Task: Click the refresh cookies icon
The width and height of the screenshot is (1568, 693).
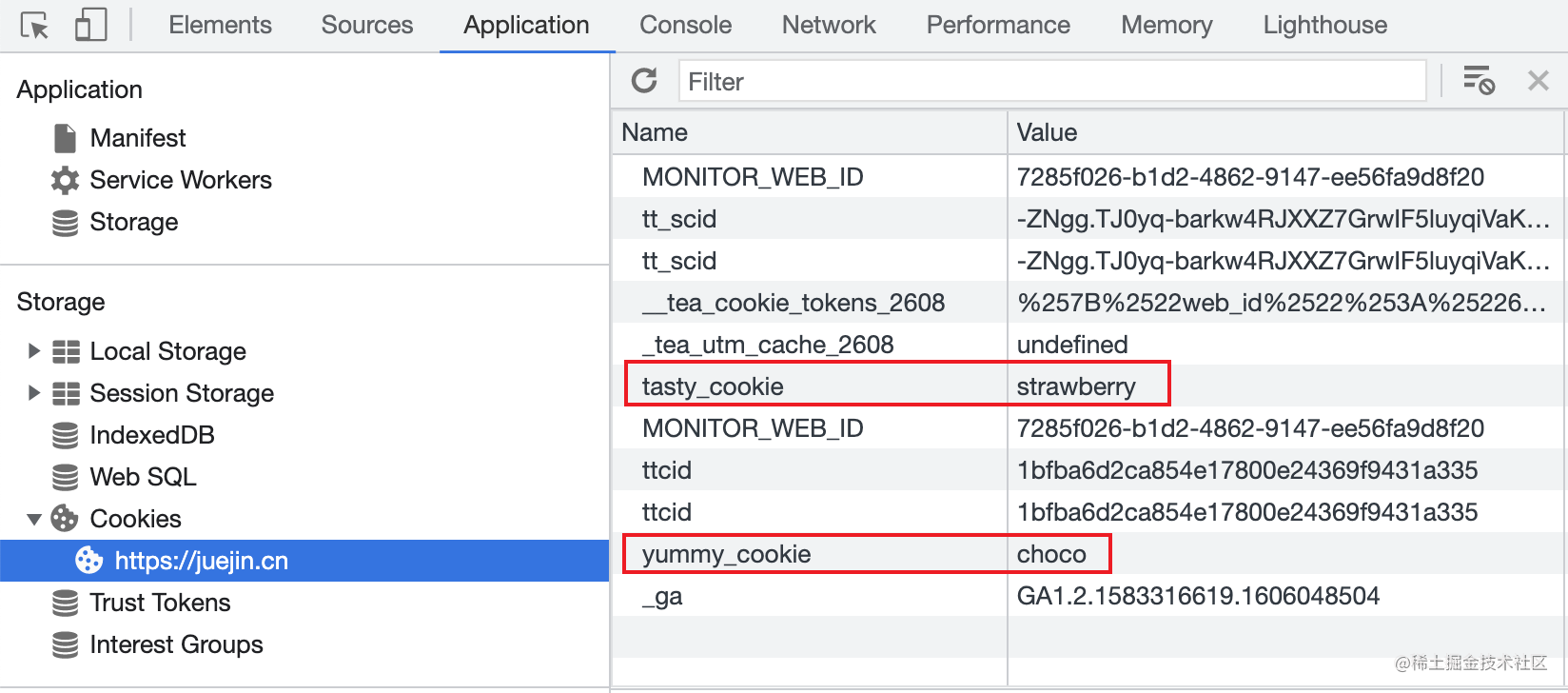Action: pos(644,81)
